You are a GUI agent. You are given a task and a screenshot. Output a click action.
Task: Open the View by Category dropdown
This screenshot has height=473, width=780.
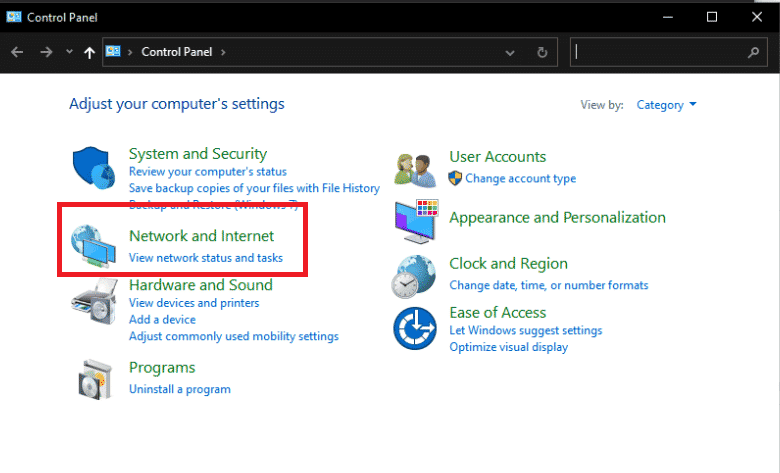[666, 105]
